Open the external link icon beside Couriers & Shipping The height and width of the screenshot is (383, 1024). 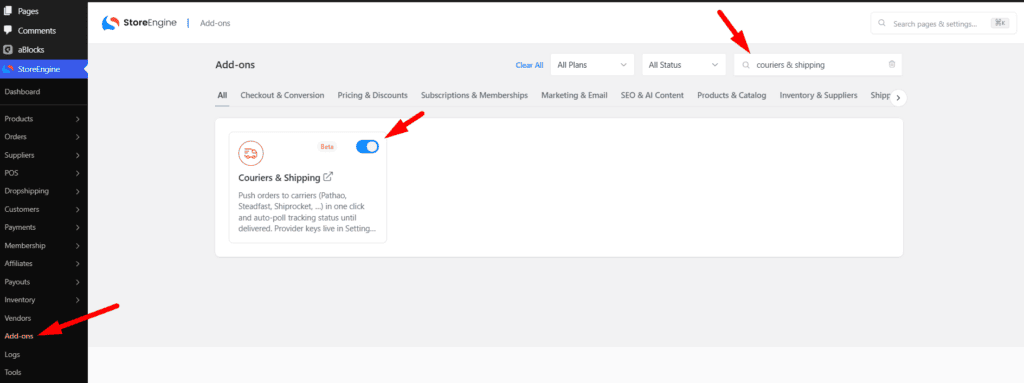[328, 176]
